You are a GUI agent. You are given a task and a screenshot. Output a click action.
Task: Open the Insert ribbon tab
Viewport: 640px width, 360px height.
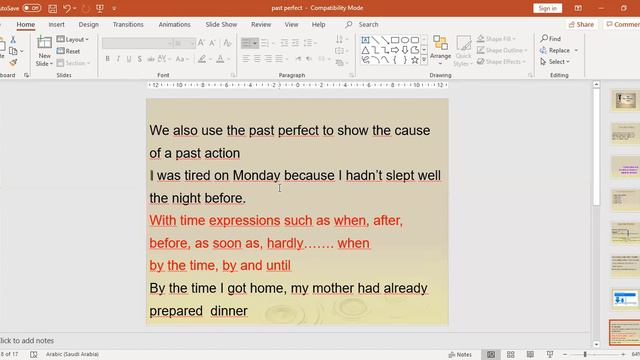[x=56, y=24]
